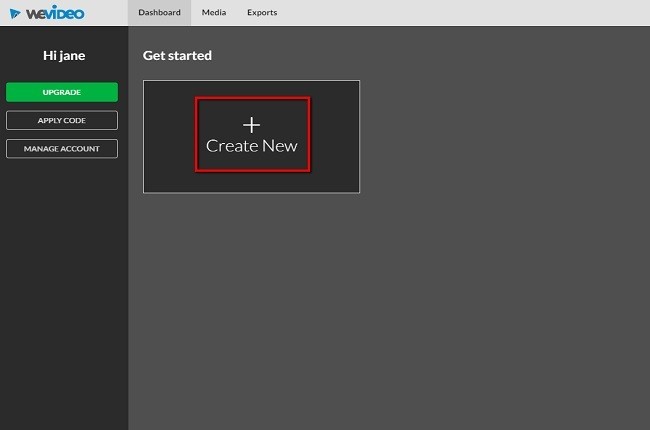Click the Hi jane greeting
650x430 pixels.
(x=64, y=56)
